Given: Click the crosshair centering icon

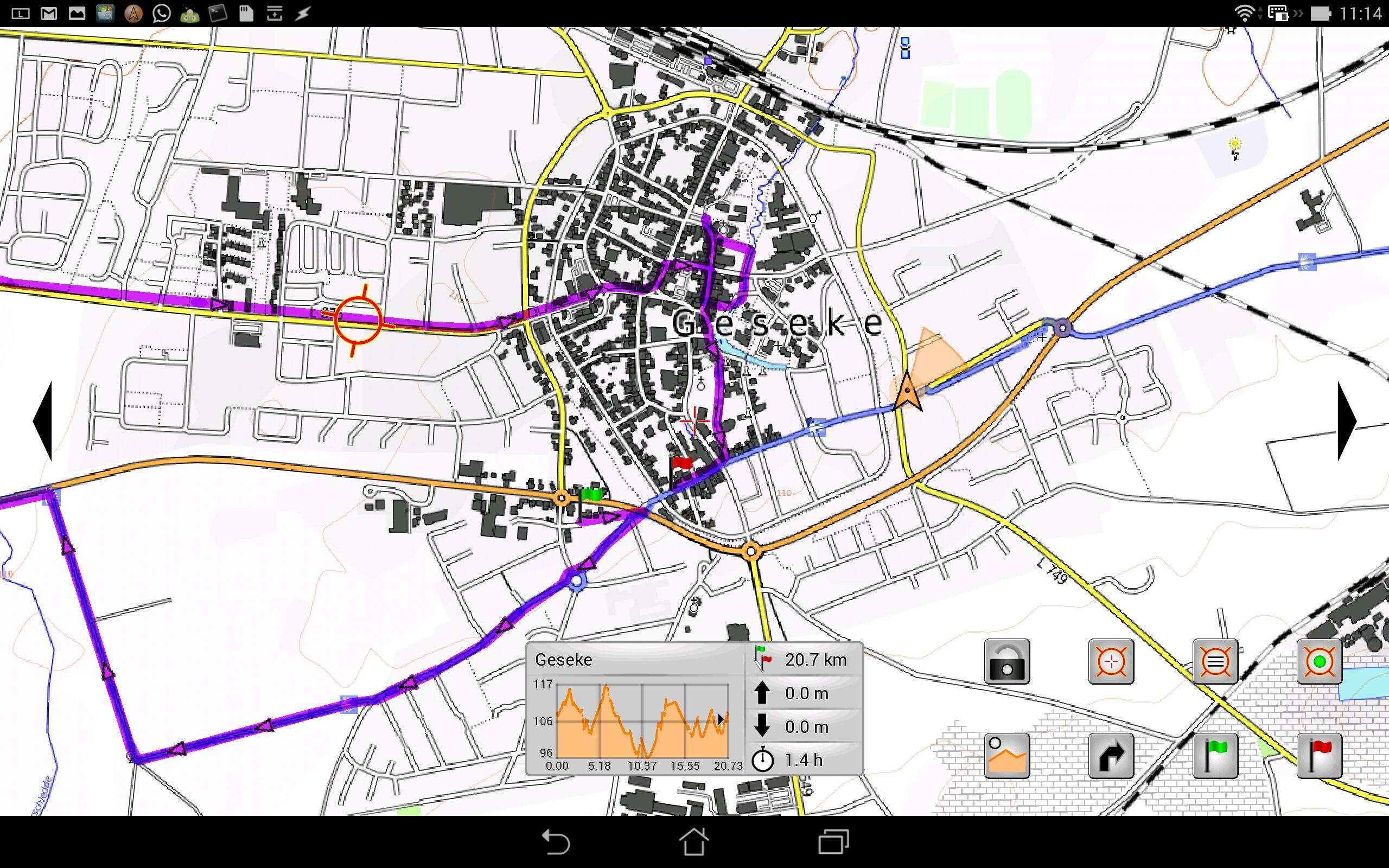Looking at the screenshot, I should click(1110, 661).
